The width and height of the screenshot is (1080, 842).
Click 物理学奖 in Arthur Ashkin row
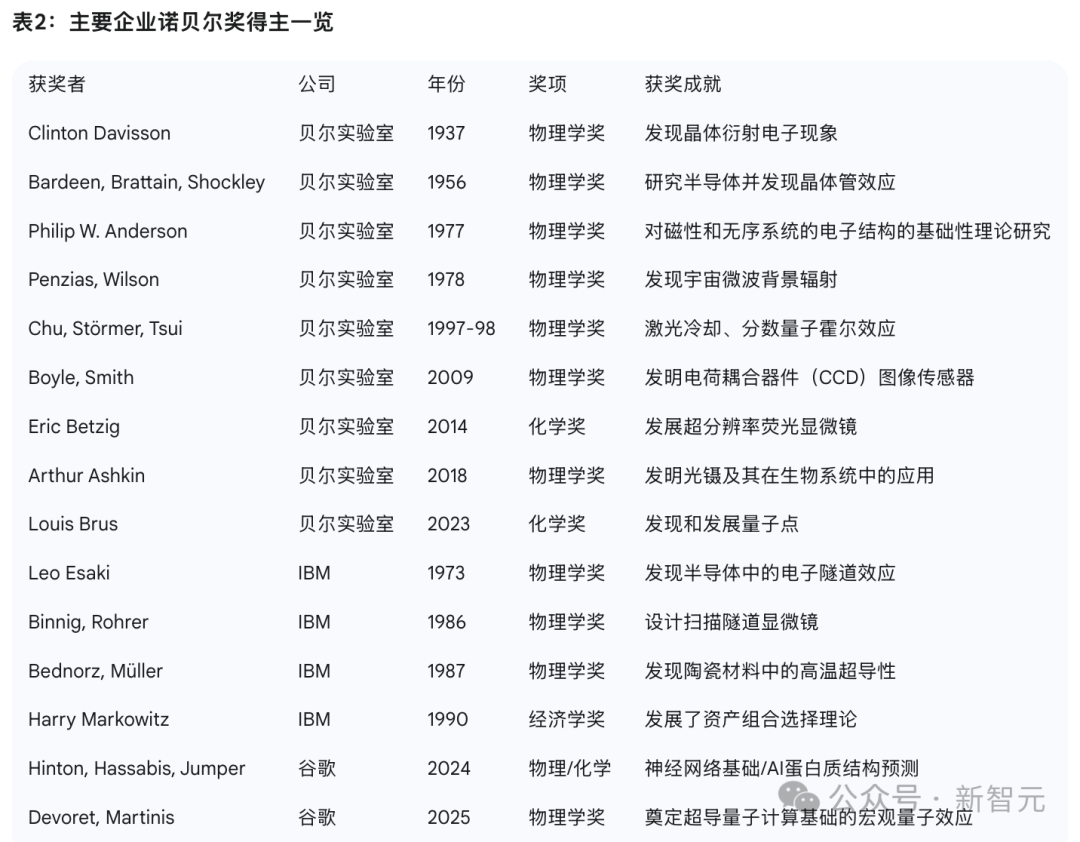(566, 475)
